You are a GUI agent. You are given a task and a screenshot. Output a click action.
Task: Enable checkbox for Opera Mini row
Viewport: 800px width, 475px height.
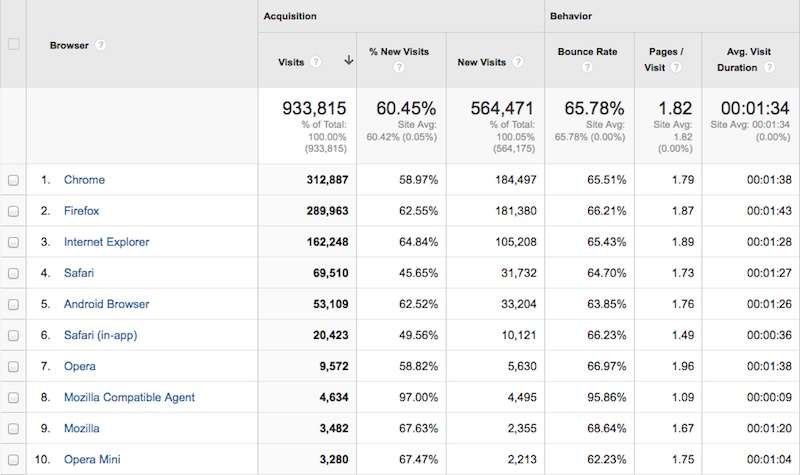pyautogui.click(x=13, y=459)
